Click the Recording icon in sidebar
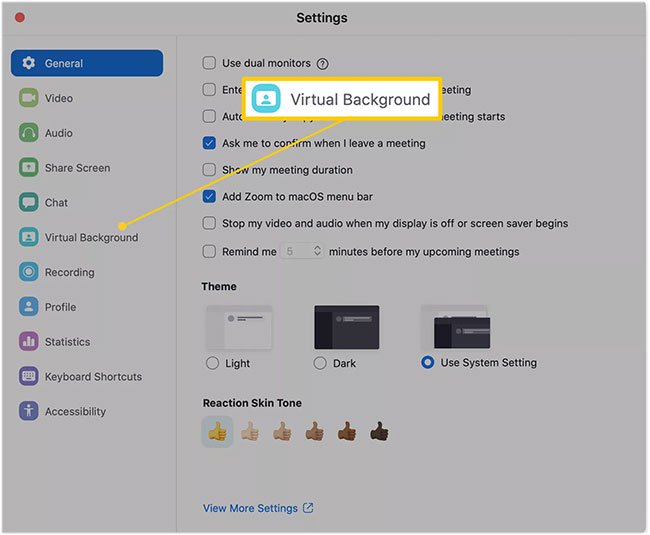 (x=28, y=272)
